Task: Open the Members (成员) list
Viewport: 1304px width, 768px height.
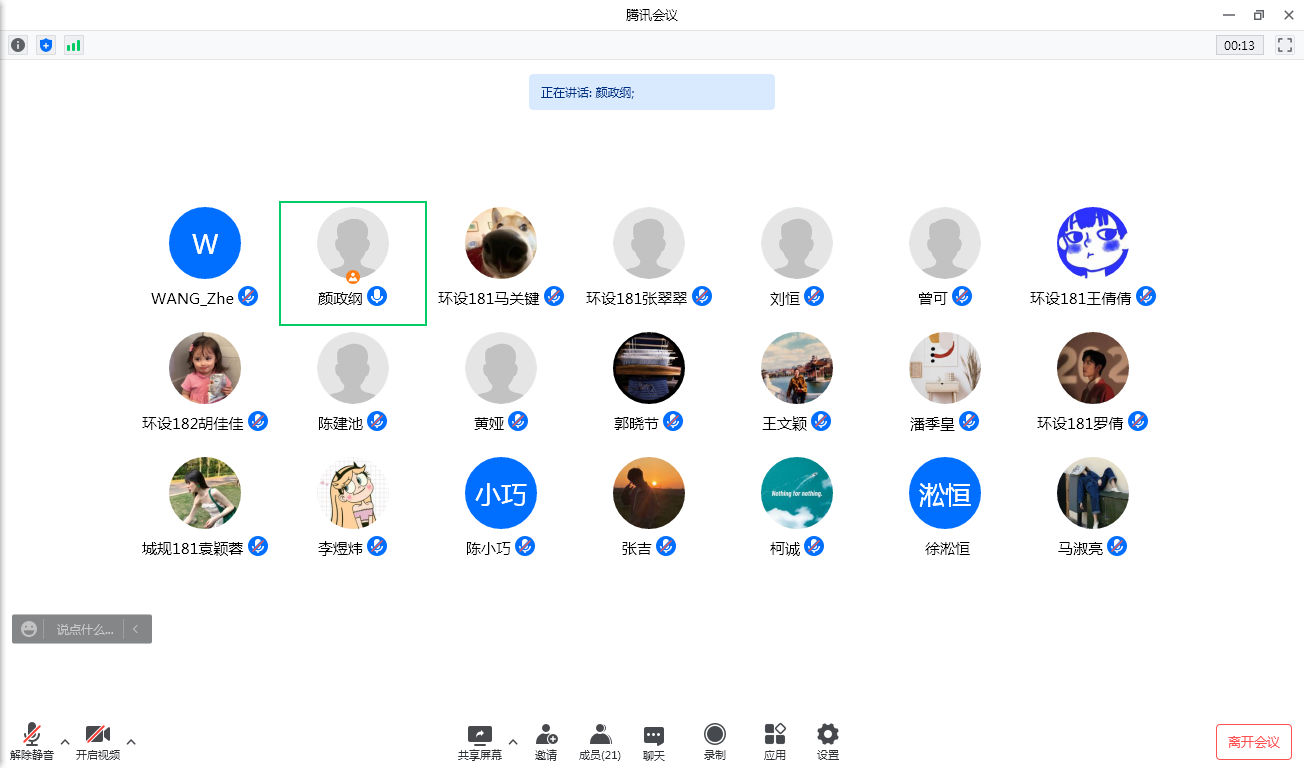Action: pos(600,742)
